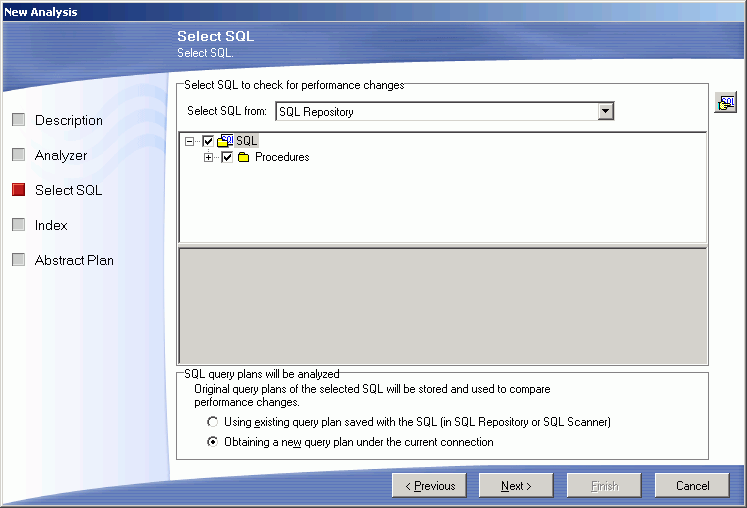This screenshot has height=508, width=747.
Task: Click the Abstract Plan step square indicator
Action: pyautogui.click(x=19, y=260)
